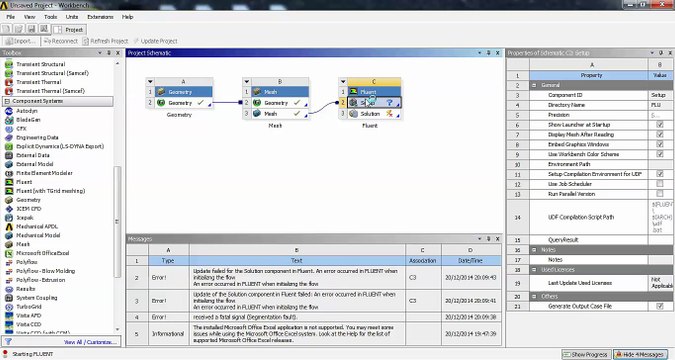Select Finite Element Modeler icon
Image resolution: width=675 pixels, height=360 pixels.
tap(9, 173)
